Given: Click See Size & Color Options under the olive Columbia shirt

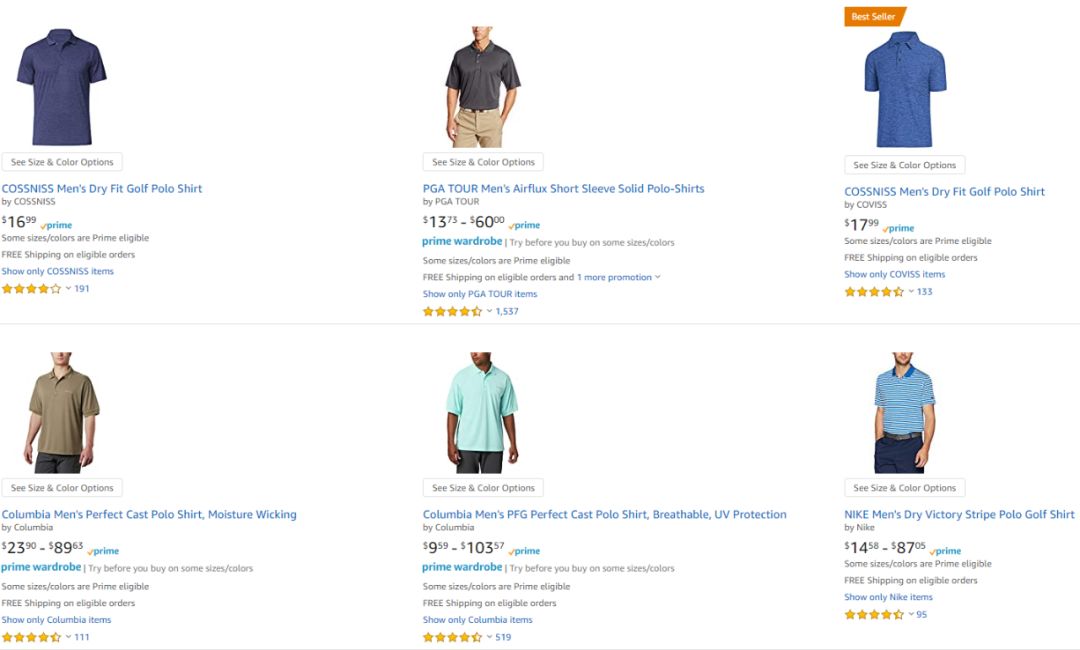Looking at the screenshot, I should 63,487.
